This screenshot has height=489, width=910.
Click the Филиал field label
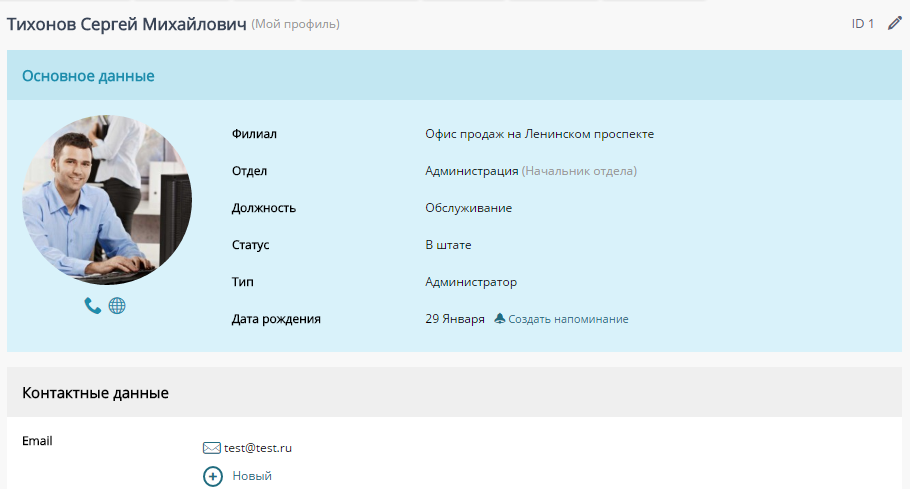click(x=254, y=134)
